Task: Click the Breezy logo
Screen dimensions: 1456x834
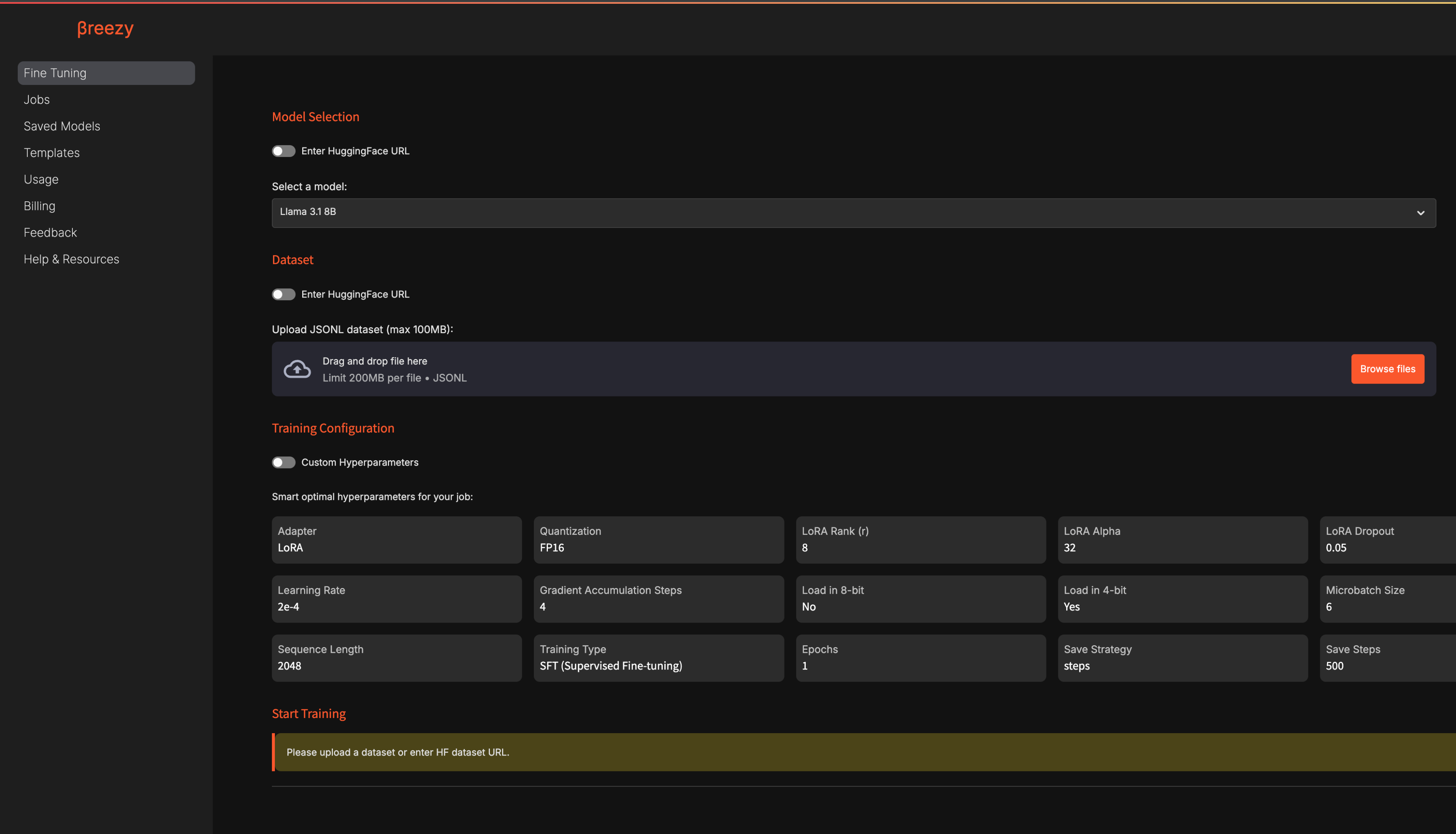Action: [105, 28]
